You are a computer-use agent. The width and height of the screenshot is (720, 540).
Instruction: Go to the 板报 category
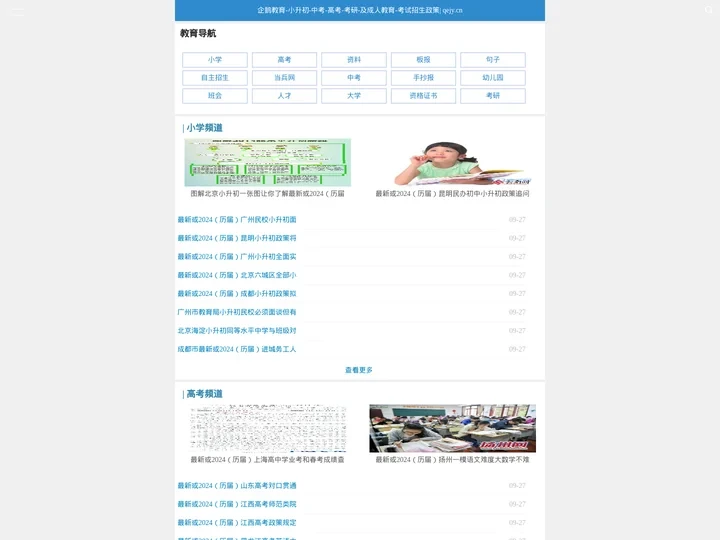click(423, 60)
